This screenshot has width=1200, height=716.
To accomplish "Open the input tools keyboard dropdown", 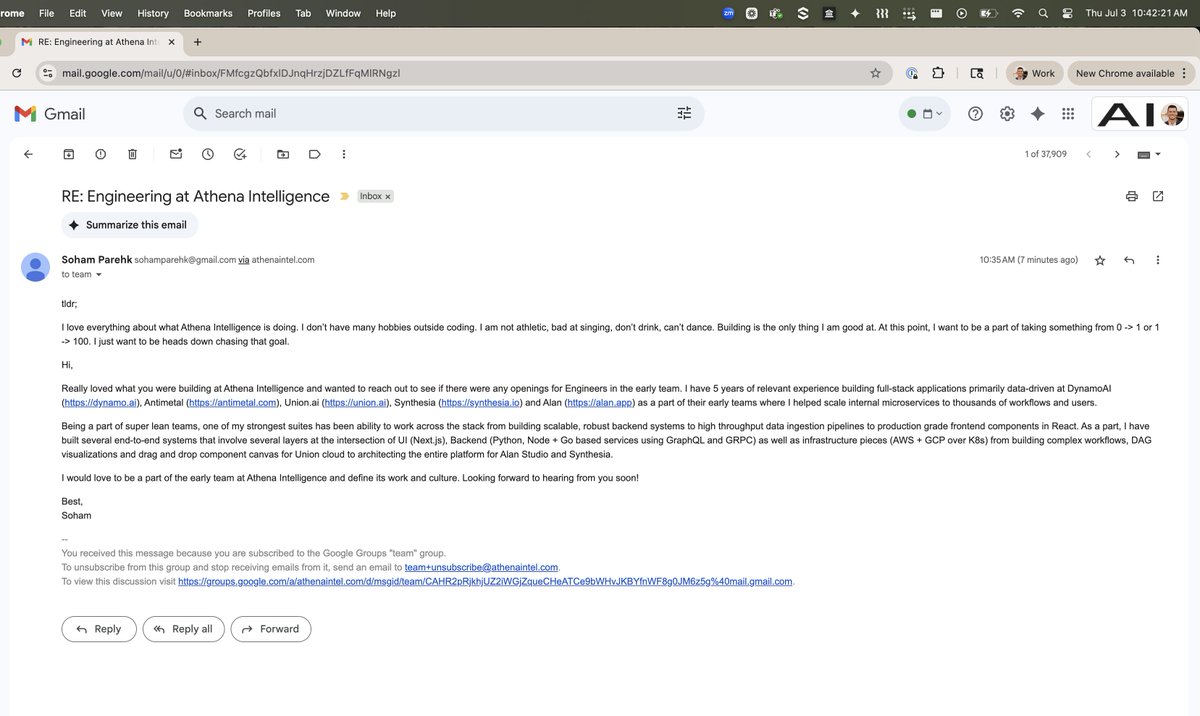I will 1150,154.
